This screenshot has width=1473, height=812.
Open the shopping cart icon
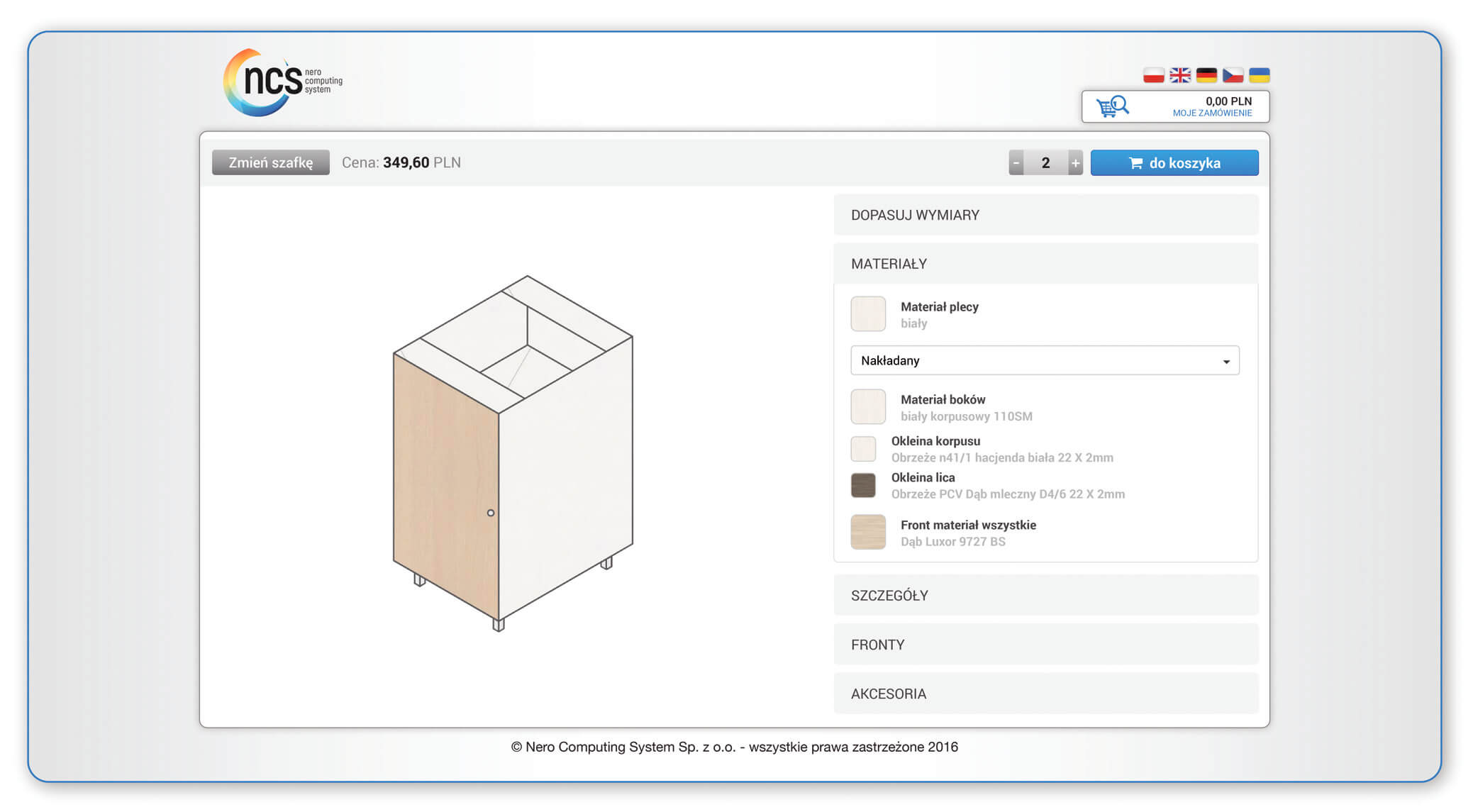pyautogui.click(x=1112, y=107)
